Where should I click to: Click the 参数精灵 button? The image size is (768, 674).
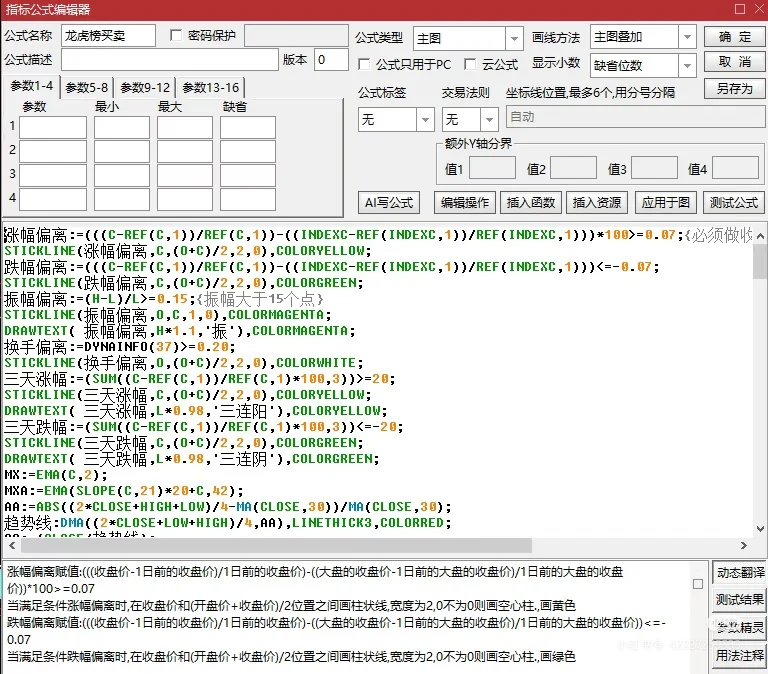740,627
